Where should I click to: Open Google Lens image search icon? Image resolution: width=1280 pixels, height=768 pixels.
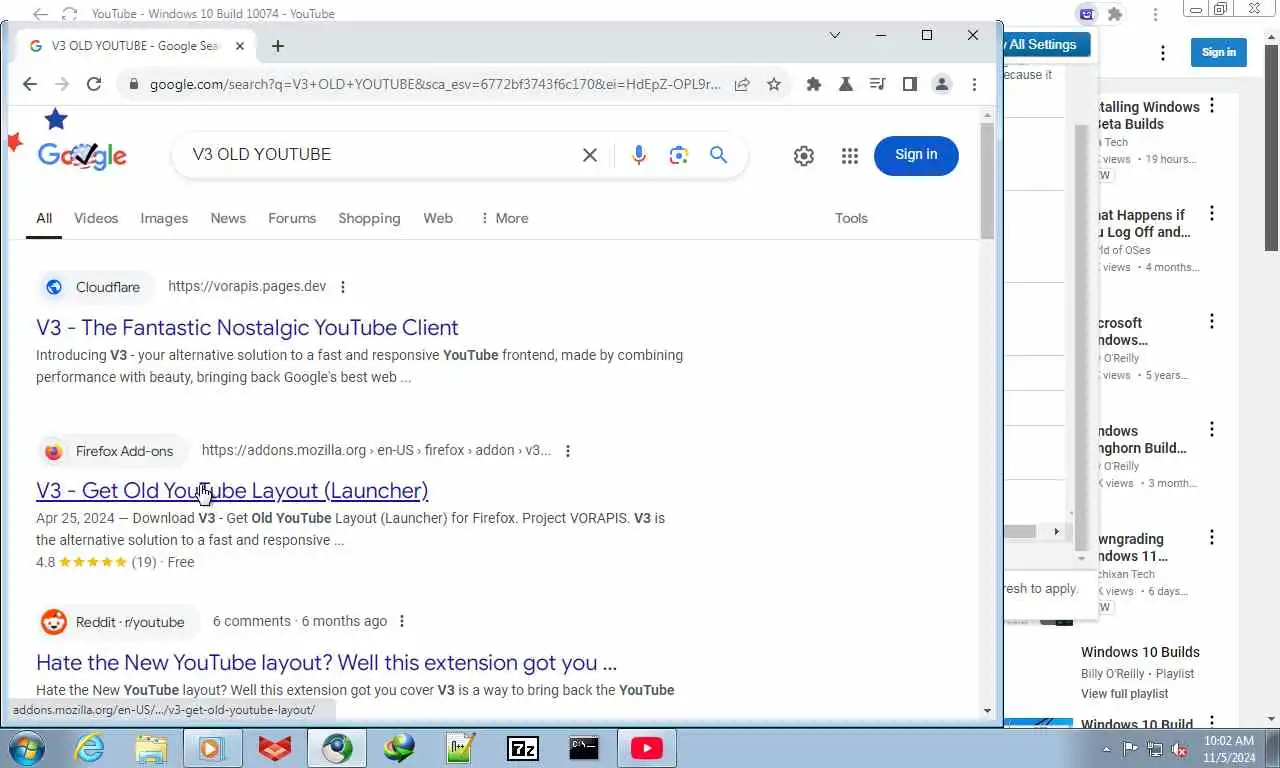pos(679,155)
